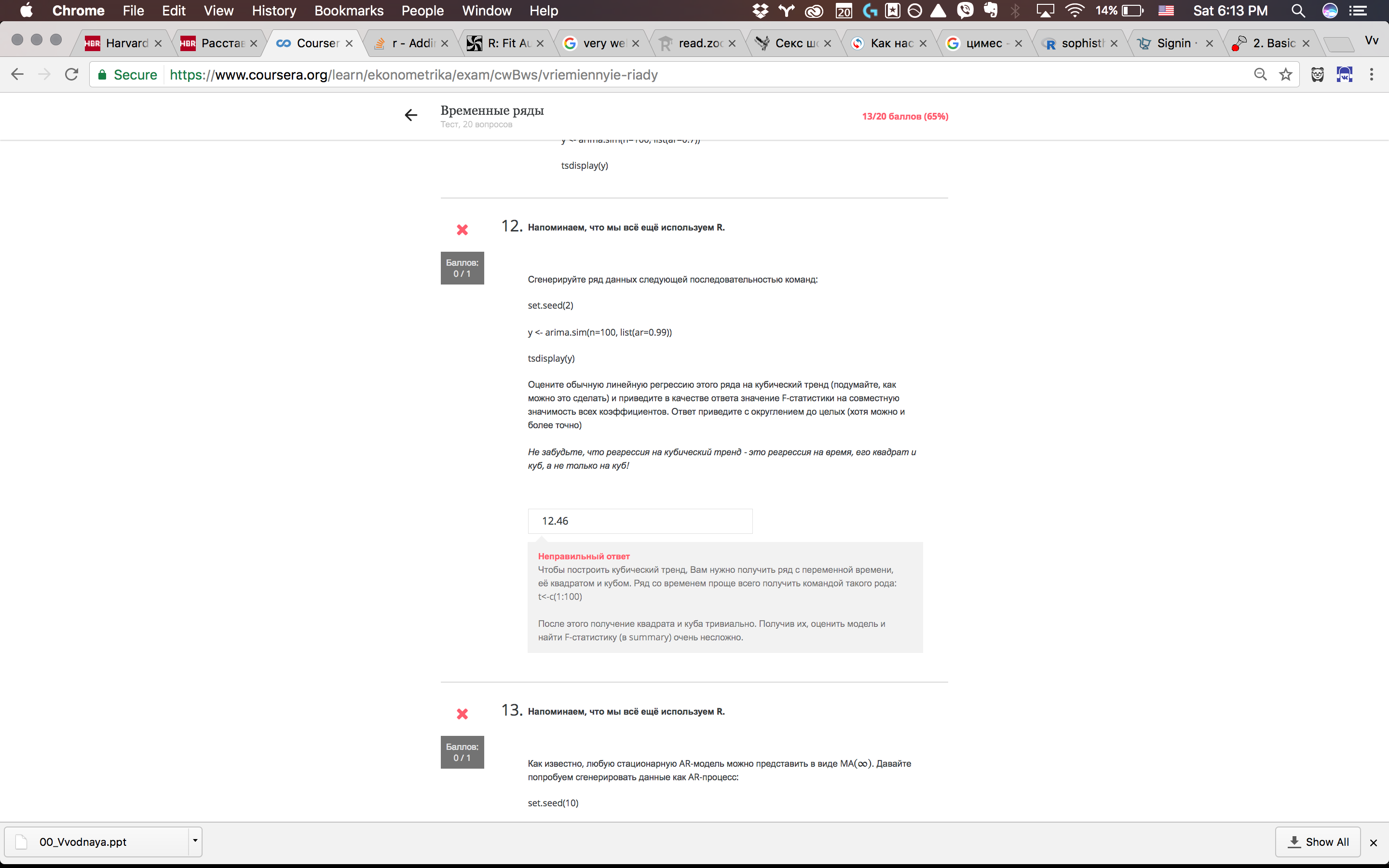1389x868 pixels.
Task: Click Show All downloads button
Action: (x=1318, y=841)
